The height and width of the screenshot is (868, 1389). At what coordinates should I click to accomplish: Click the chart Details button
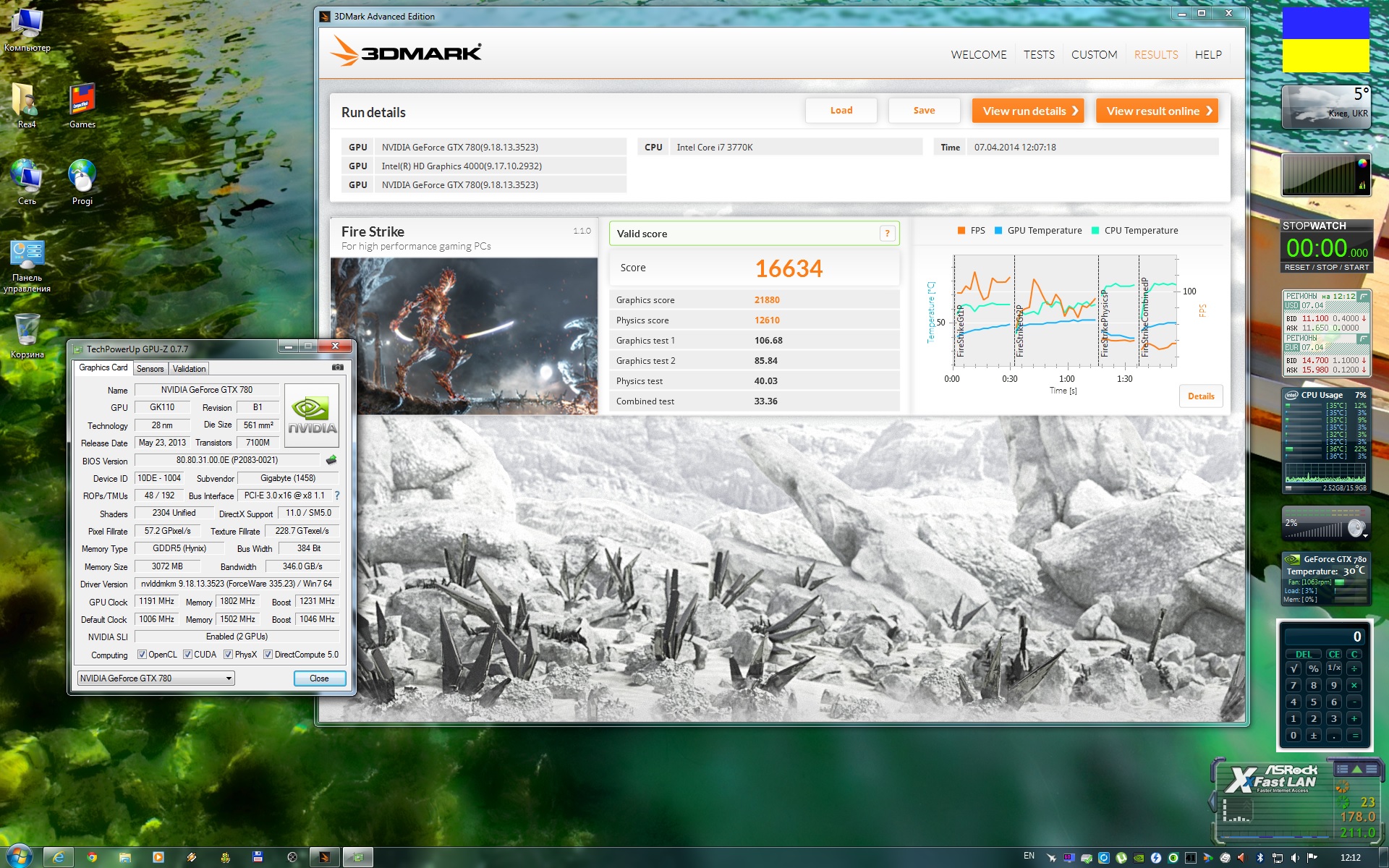pos(1201,396)
